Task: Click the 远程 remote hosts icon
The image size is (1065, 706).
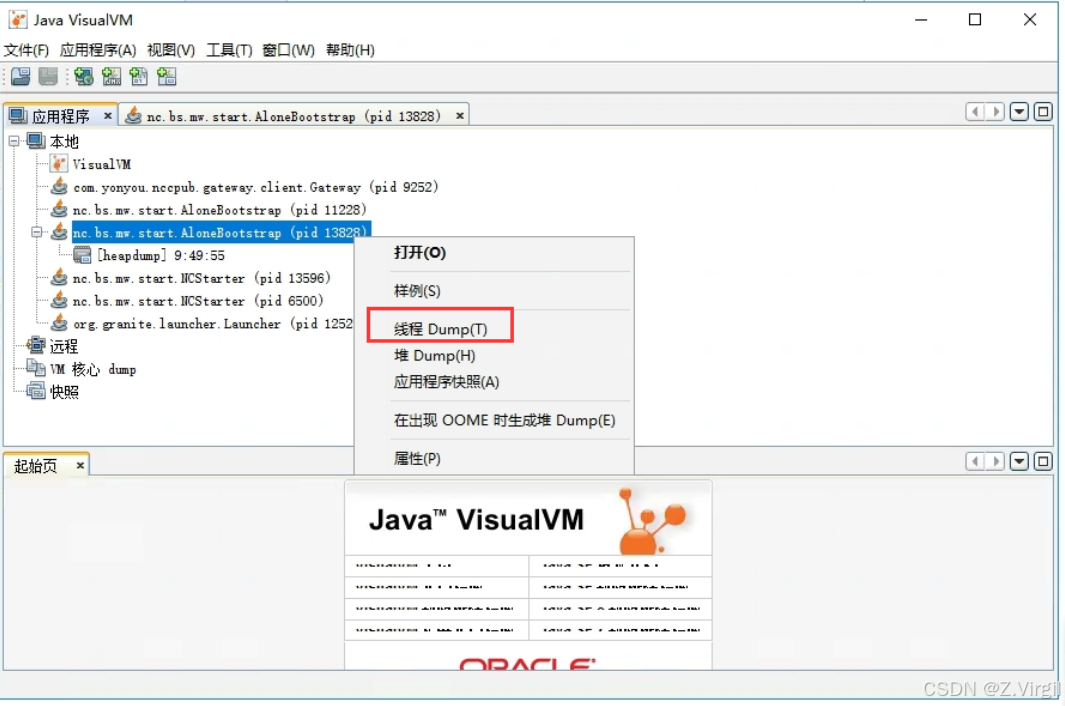Action: tap(35, 346)
